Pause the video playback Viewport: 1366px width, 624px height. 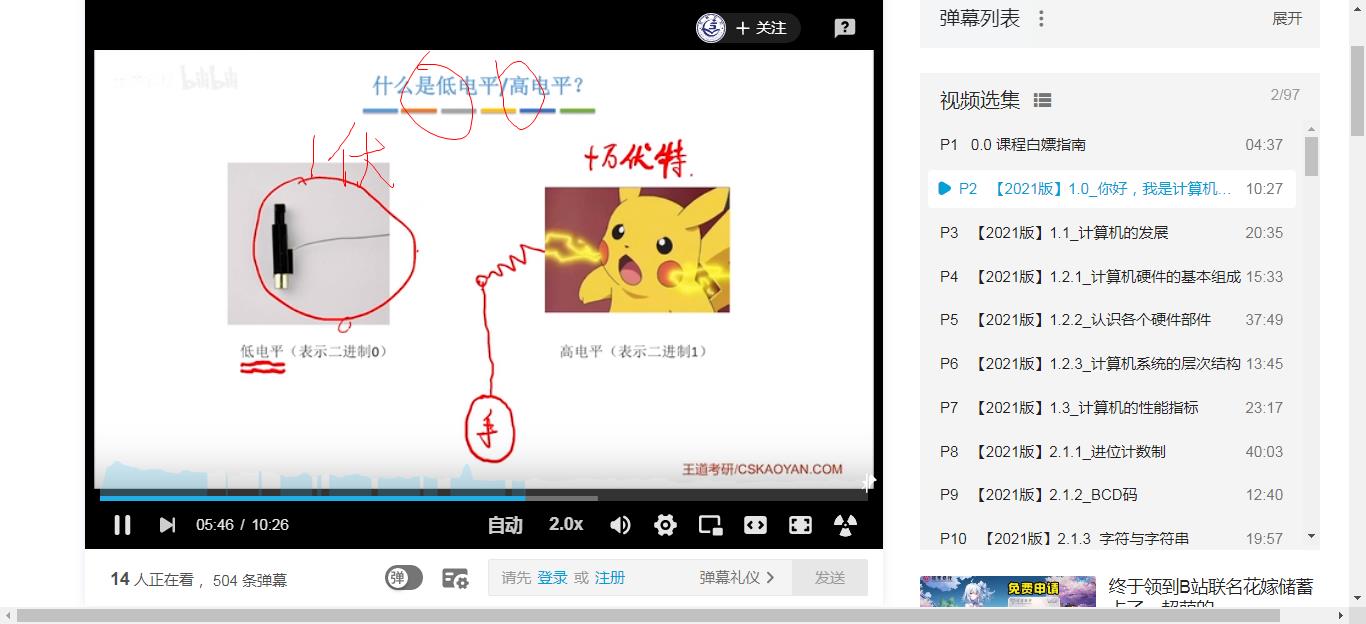[122, 525]
